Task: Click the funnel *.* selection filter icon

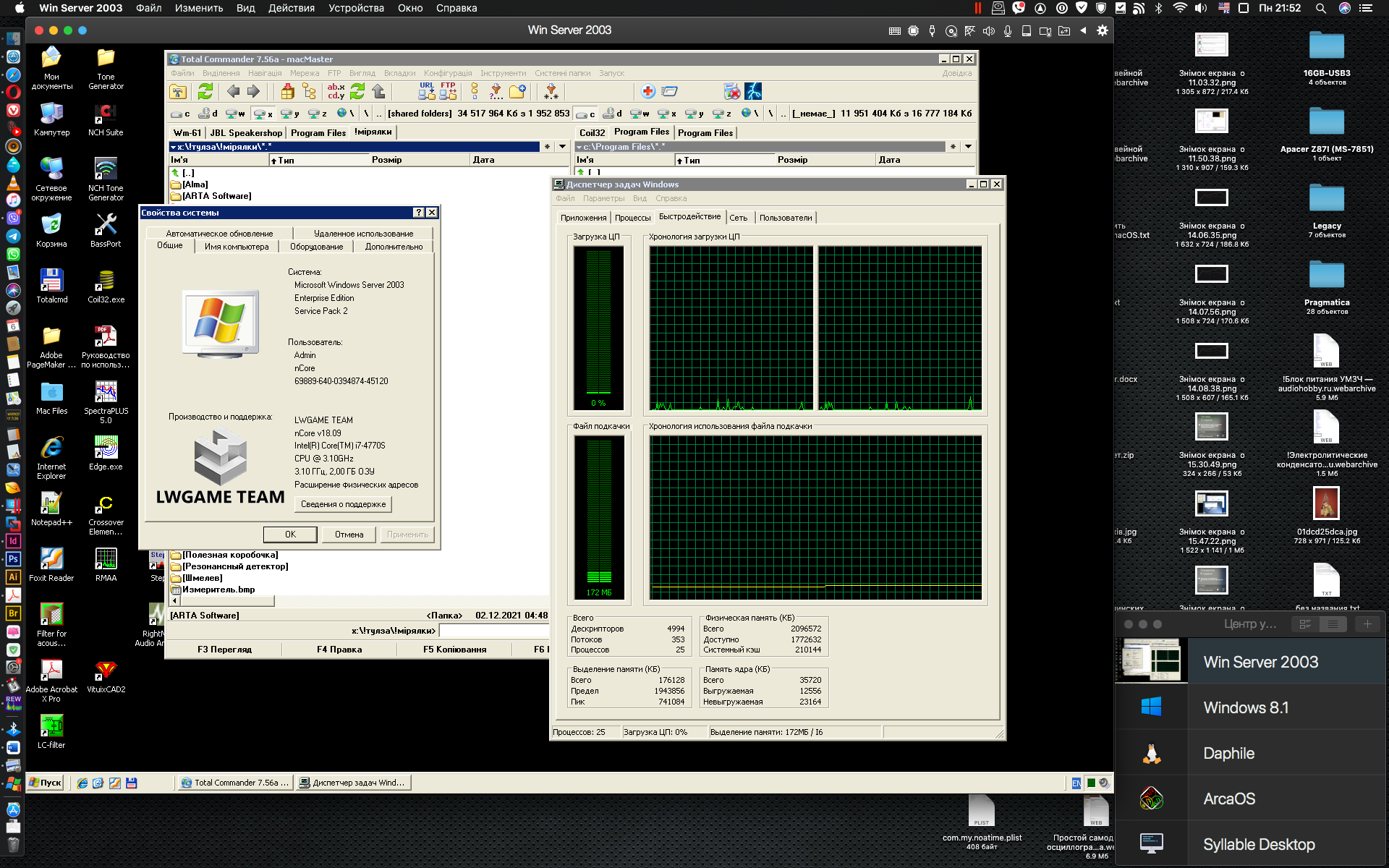Action: (x=551, y=91)
